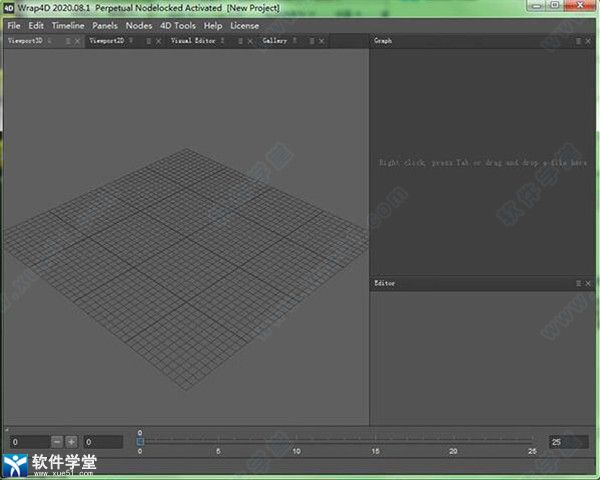The height and width of the screenshot is (480, 600).
Task: Close the Viewport3D tab
Action: point(77,41)
